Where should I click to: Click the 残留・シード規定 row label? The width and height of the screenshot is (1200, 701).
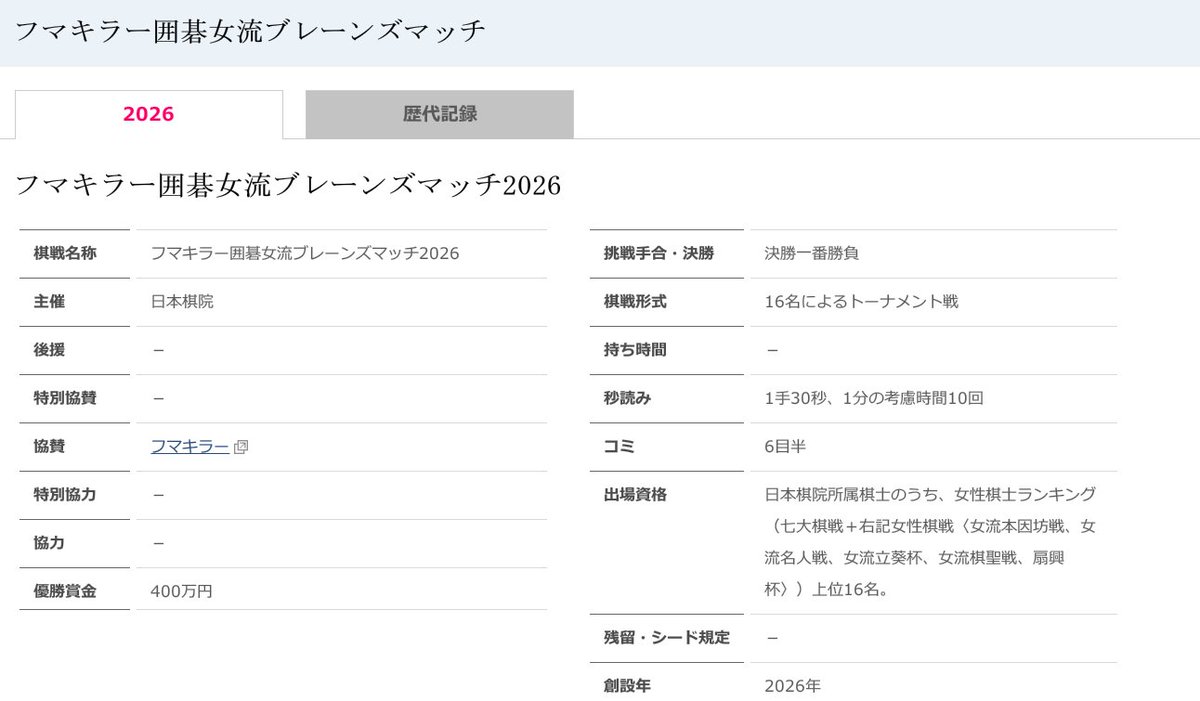667,638
